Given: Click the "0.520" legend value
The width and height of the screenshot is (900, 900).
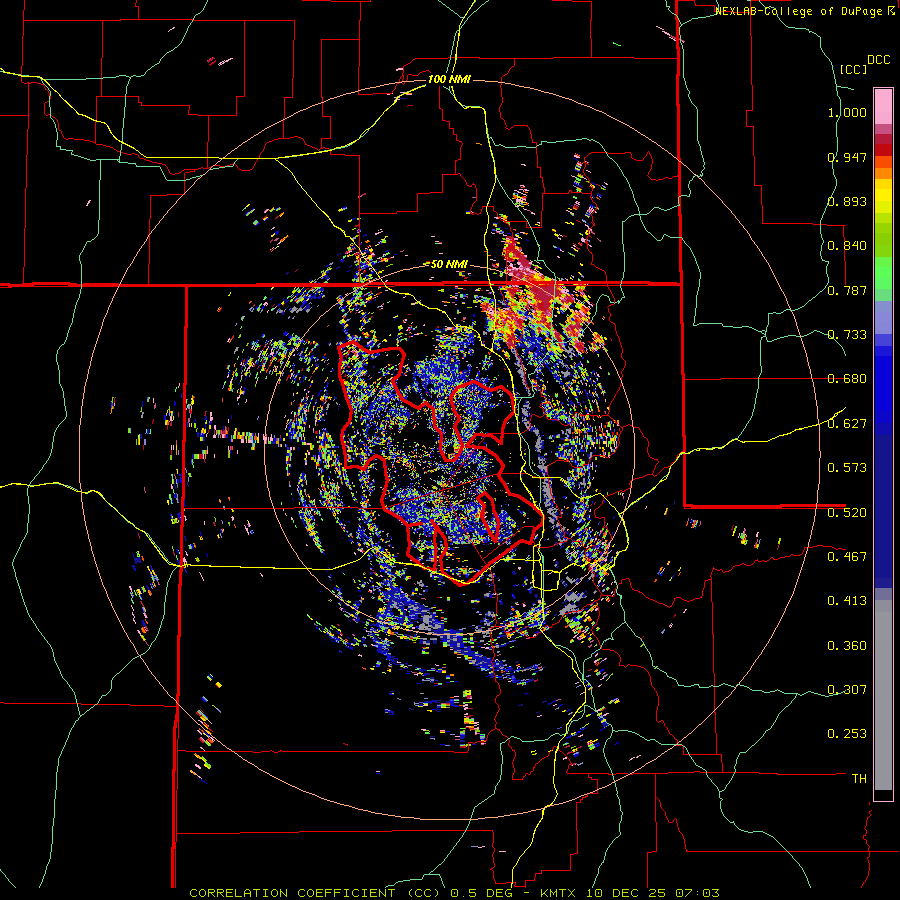Looking at the screenshot, I should (x=847, y=513).
